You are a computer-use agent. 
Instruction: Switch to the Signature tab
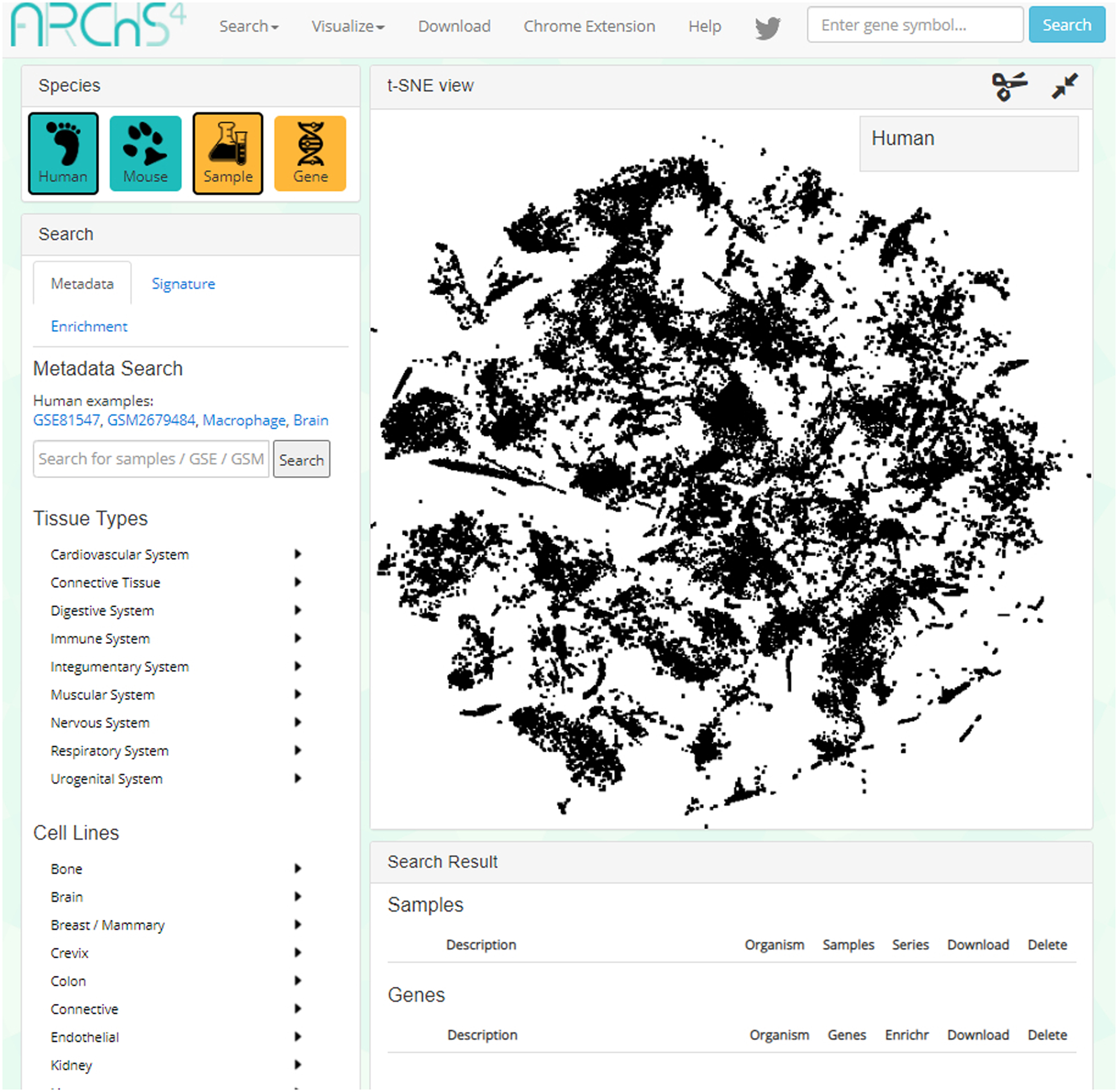[183, 284]
